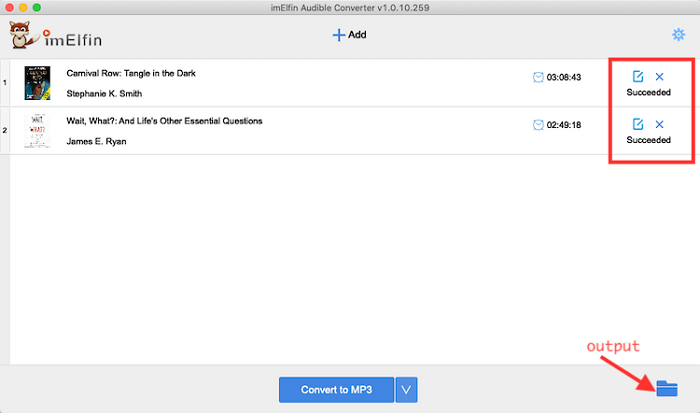Remove Wait, What? from the list
Image resolution: width=700 pixels, height=413 pixels.
[x=659, y=124]
